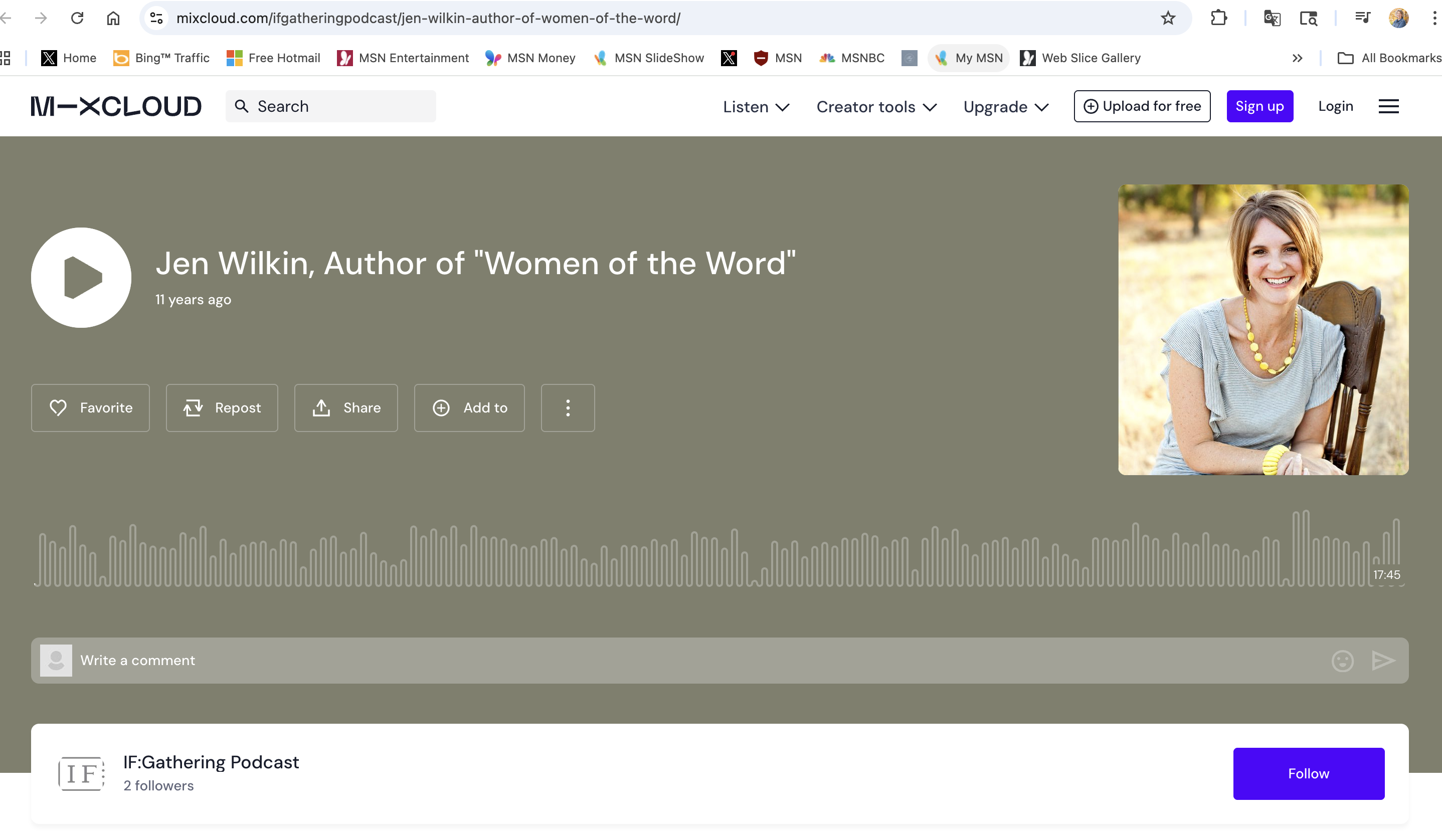Open the hamburger menu in header
This screenshot has height=840, width=1442.
1388,106
